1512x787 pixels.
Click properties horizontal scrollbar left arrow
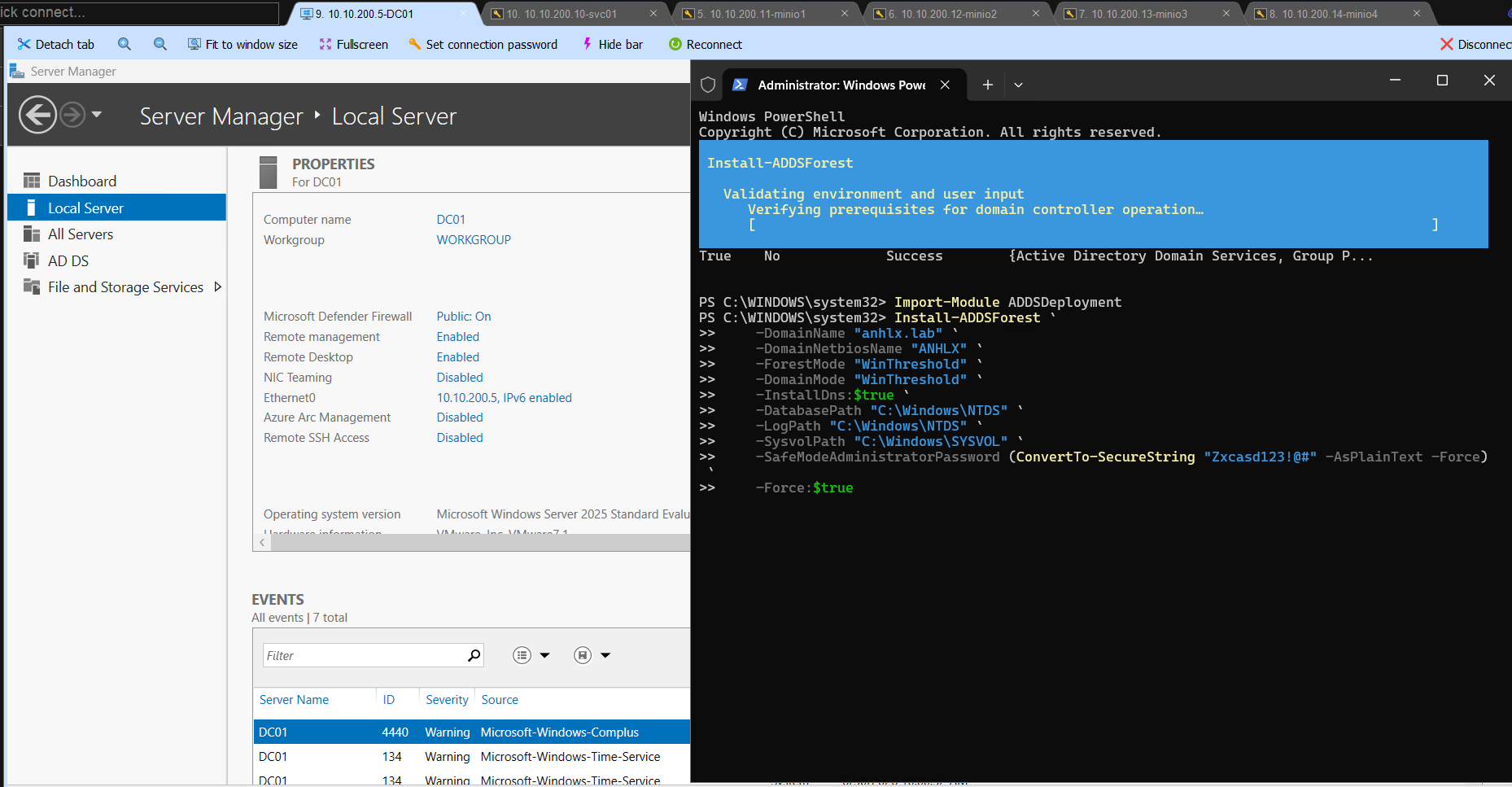pos(262,542)
